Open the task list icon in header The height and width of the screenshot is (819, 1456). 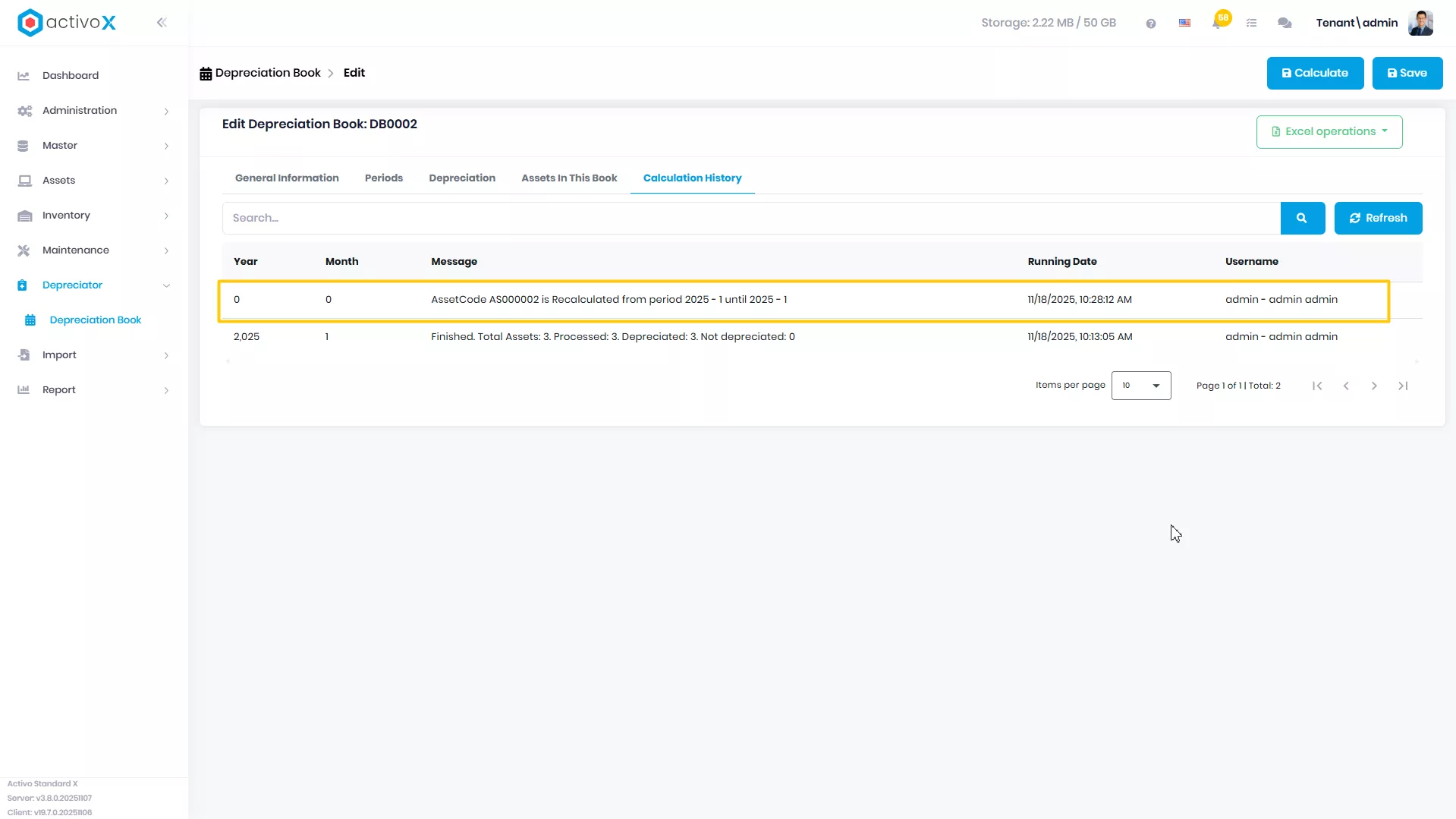(x=1252, y=24)
